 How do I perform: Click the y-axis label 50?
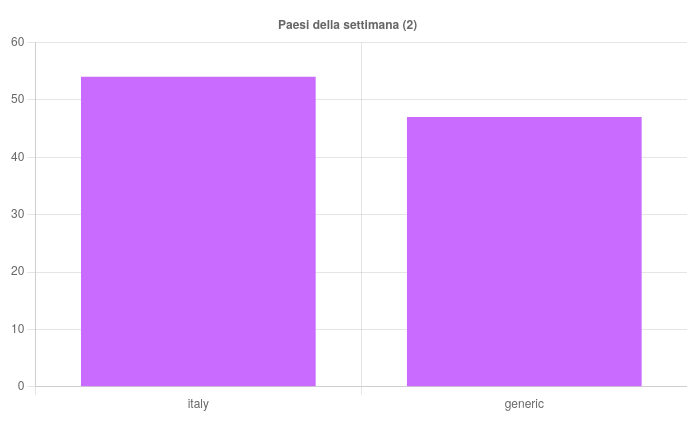18,100
